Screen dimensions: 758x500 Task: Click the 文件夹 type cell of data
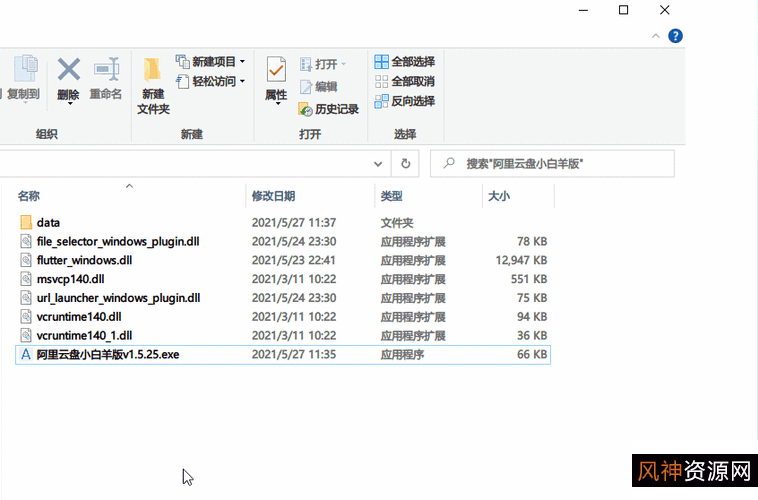[x=397, y=222]
